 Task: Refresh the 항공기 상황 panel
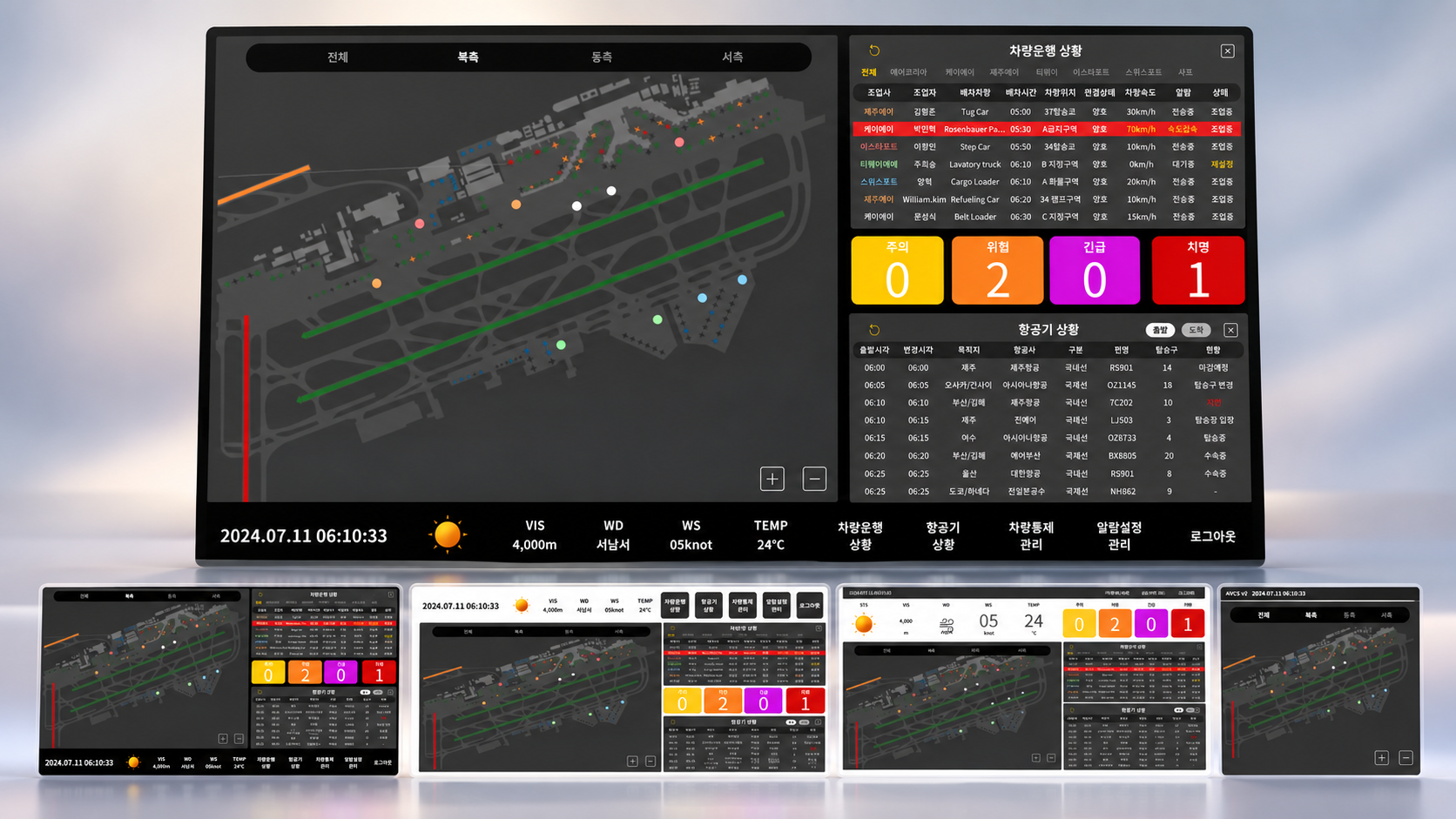(874, 330)
